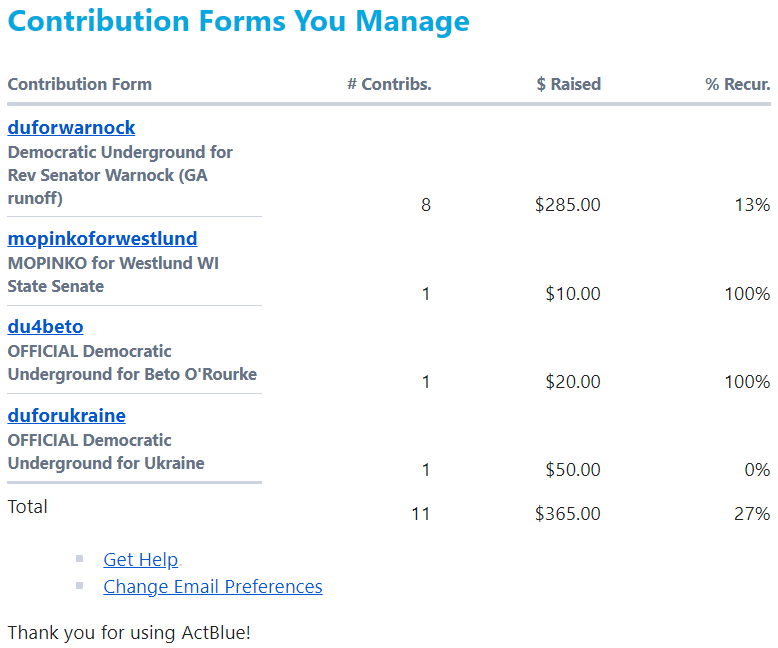Image resolution: width=778 pixels, height=648 pixels.
Task: Click the total contributions count 11
Action: tap(420, 514)
